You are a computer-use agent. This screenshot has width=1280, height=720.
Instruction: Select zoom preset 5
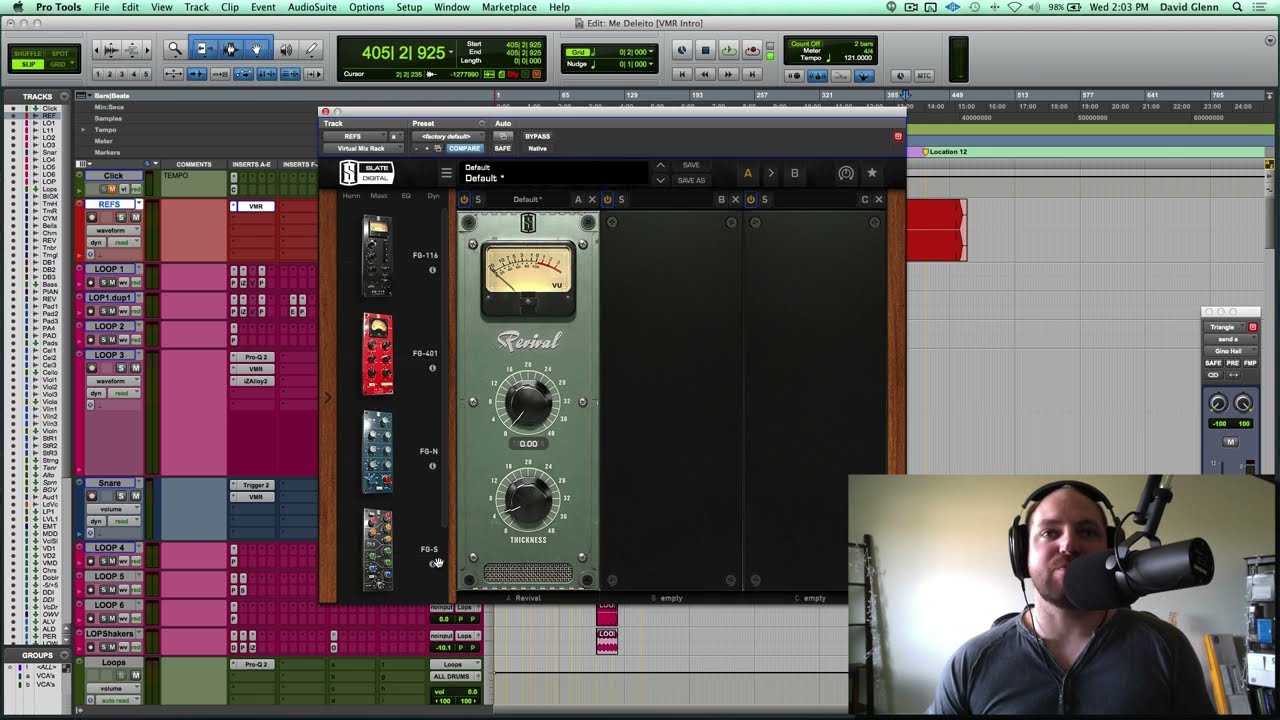coord(147,74)
